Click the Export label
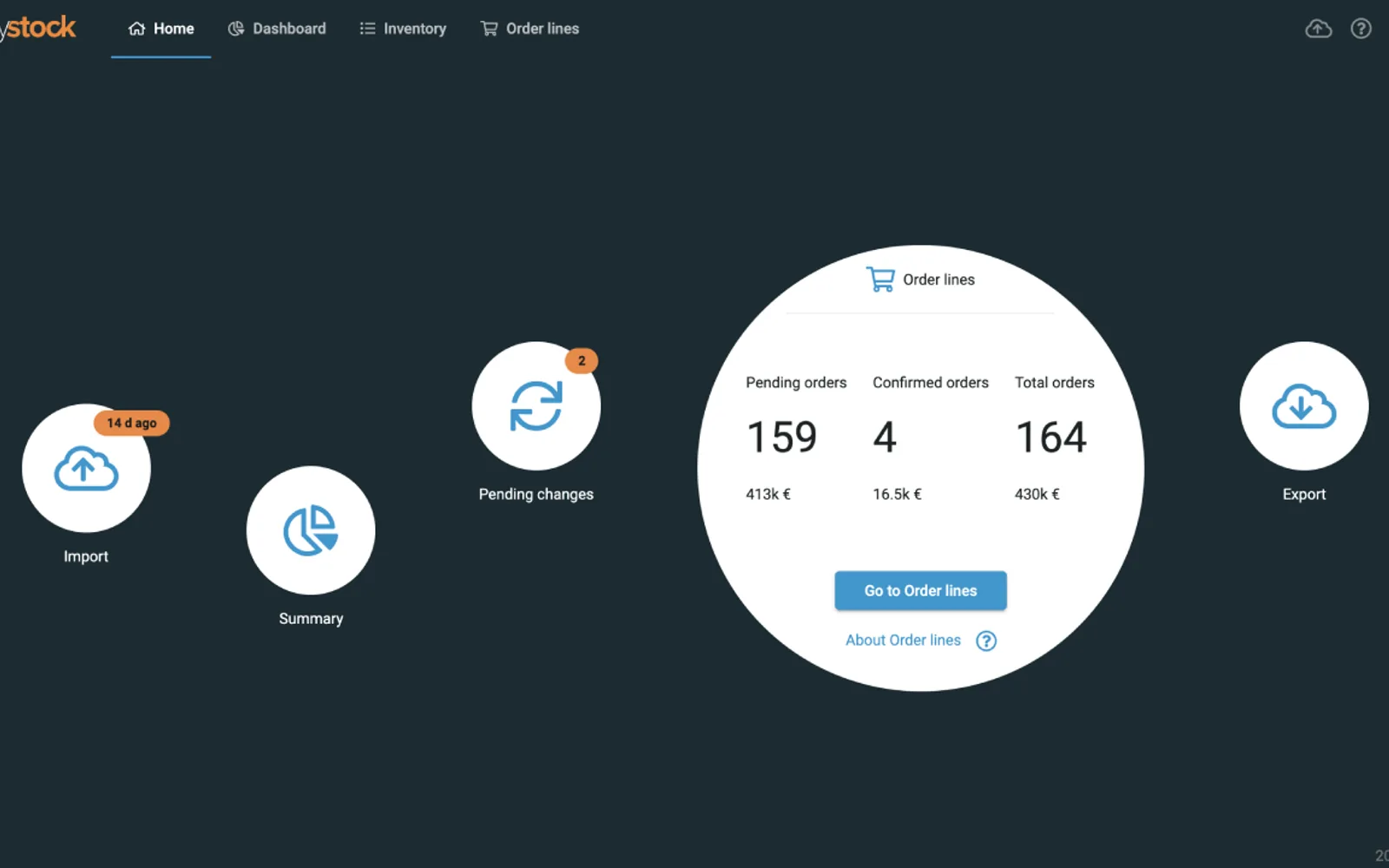The height and width of the screenshot is (868, 1389). click(1304, 494)
